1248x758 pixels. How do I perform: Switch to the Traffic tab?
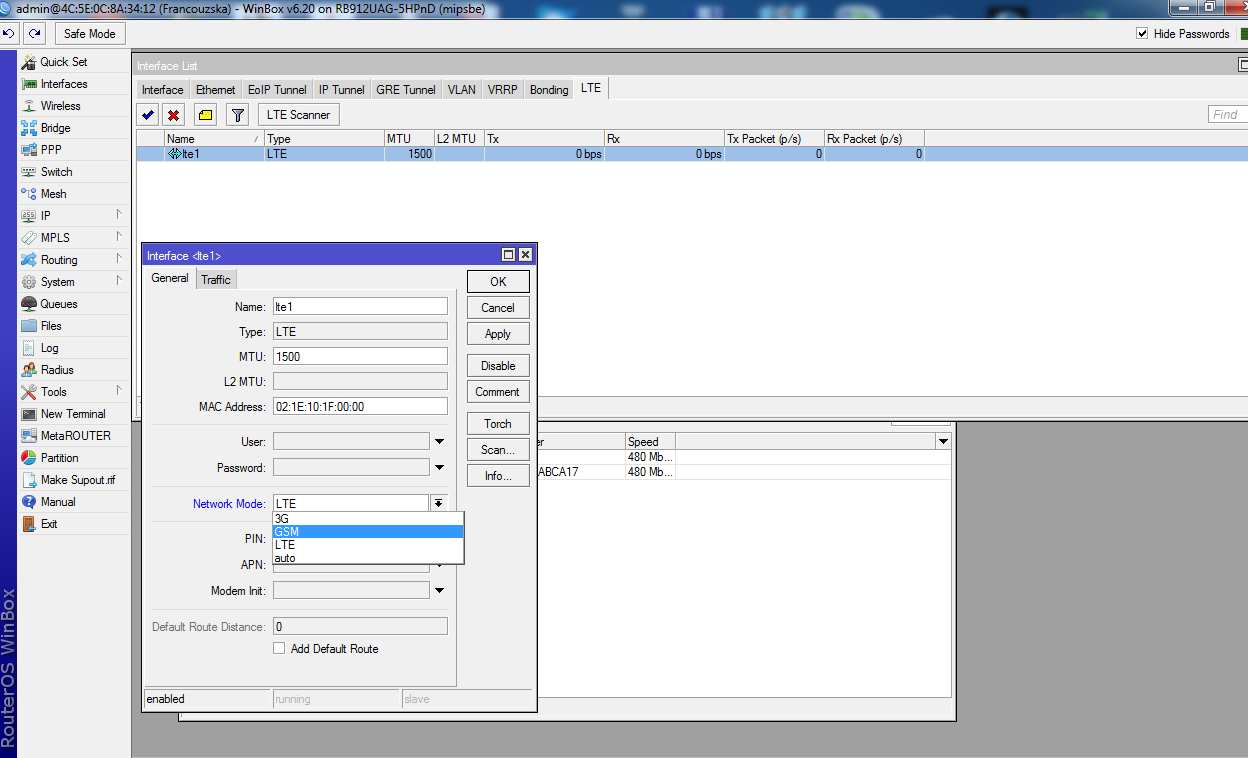(216, 279)
